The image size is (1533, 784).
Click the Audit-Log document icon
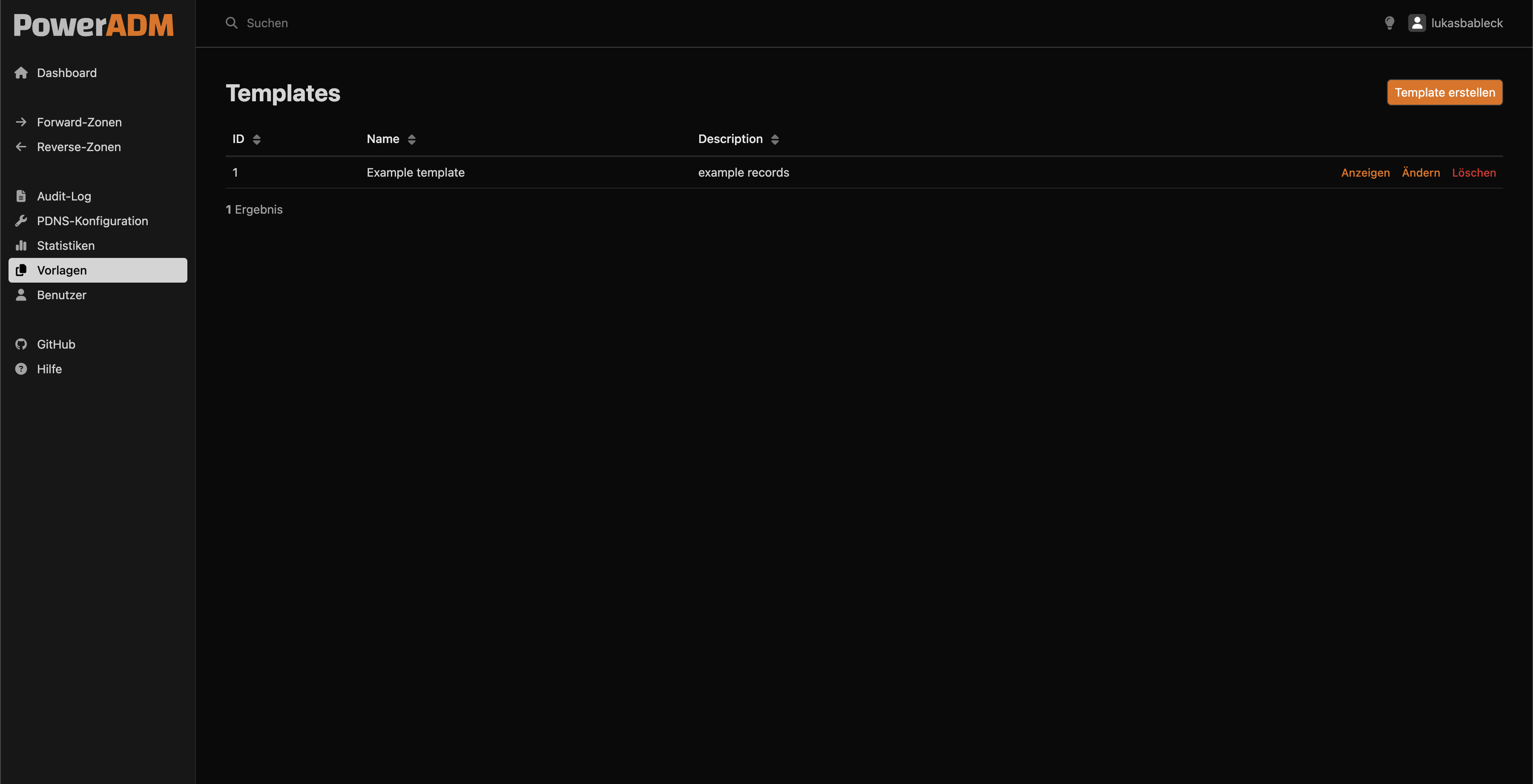[21, 196]
